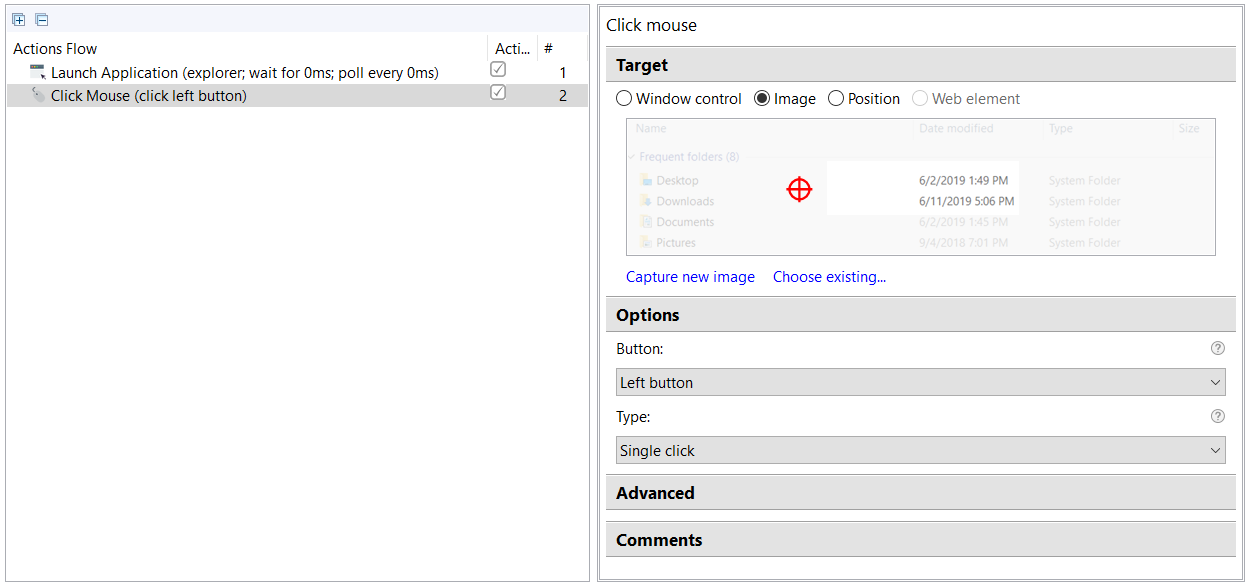Click the Click mouse panel title

651,25
